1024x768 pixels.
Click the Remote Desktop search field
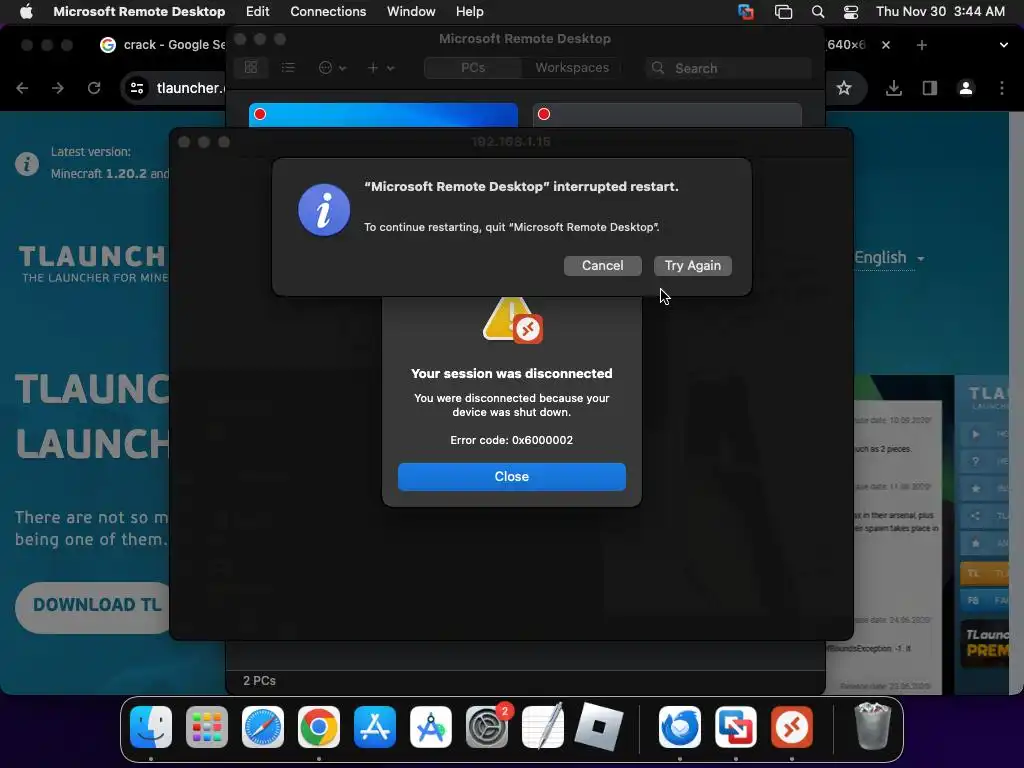tap(728, 68)
